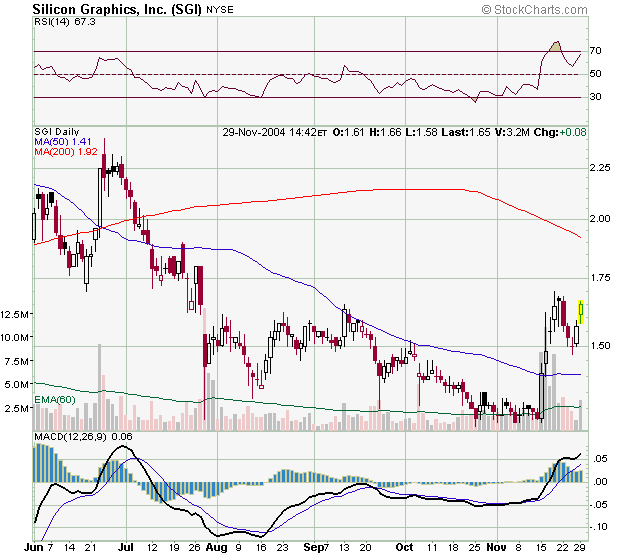This screenshot has width=620, height=558.
Task: Click the MACD .00 axis label
Action: [600, 482]
